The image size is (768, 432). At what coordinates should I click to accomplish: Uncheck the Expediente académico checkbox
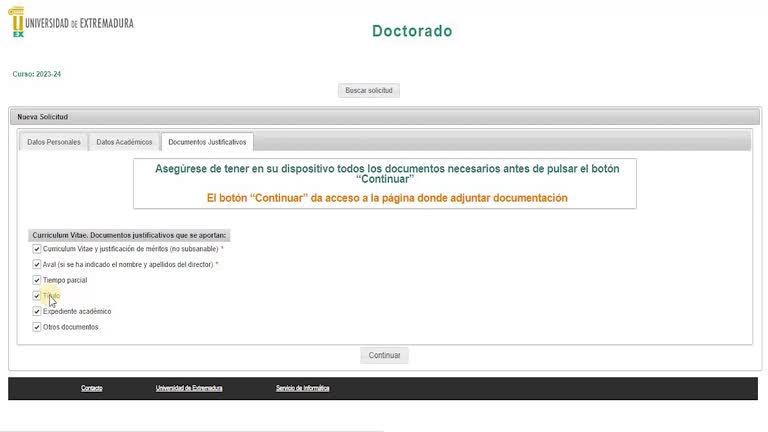(x=37, y=312)
